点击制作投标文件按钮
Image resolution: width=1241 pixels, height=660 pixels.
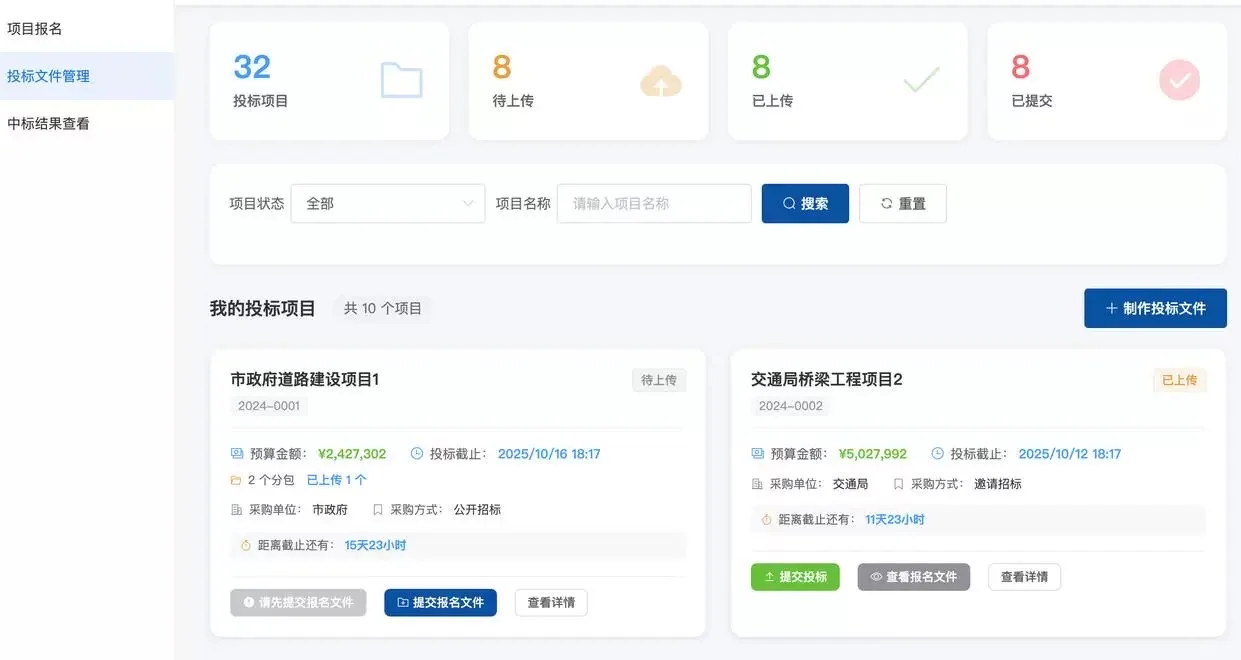tap(1155, 308)
